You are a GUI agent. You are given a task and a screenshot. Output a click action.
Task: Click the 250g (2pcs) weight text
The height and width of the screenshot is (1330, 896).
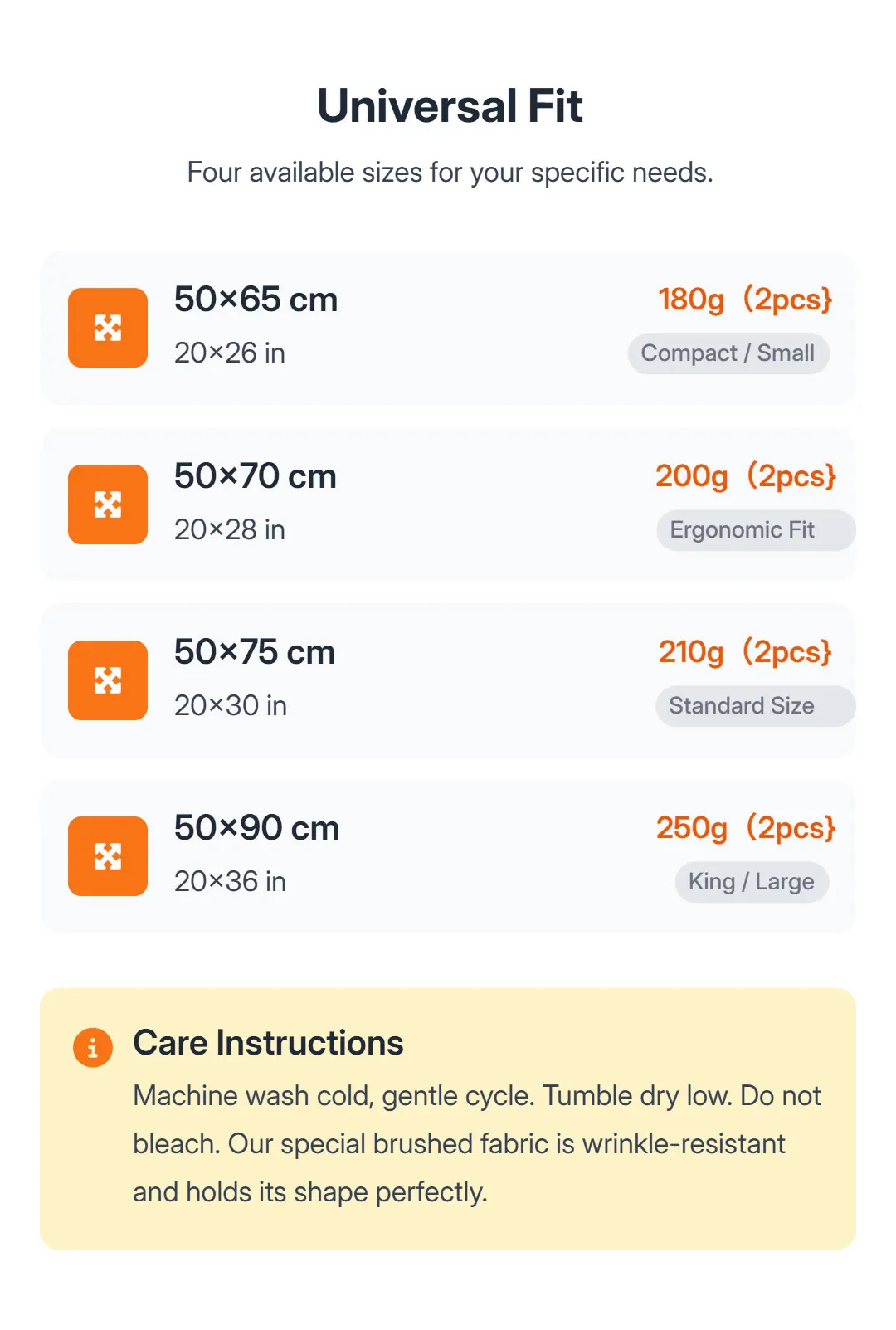coord(745,828)
